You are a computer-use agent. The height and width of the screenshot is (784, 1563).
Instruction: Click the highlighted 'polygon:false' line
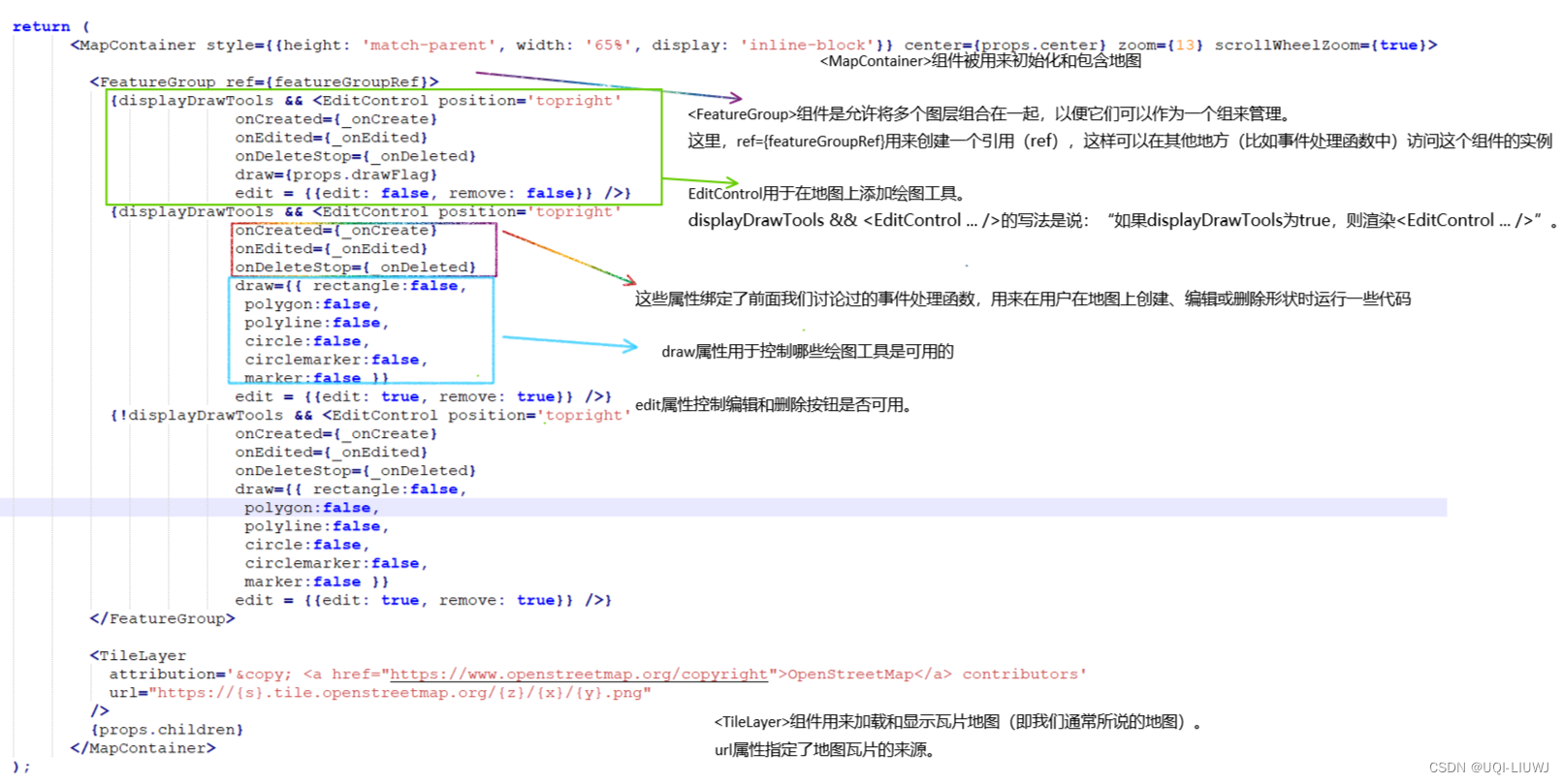coord(311,508)
